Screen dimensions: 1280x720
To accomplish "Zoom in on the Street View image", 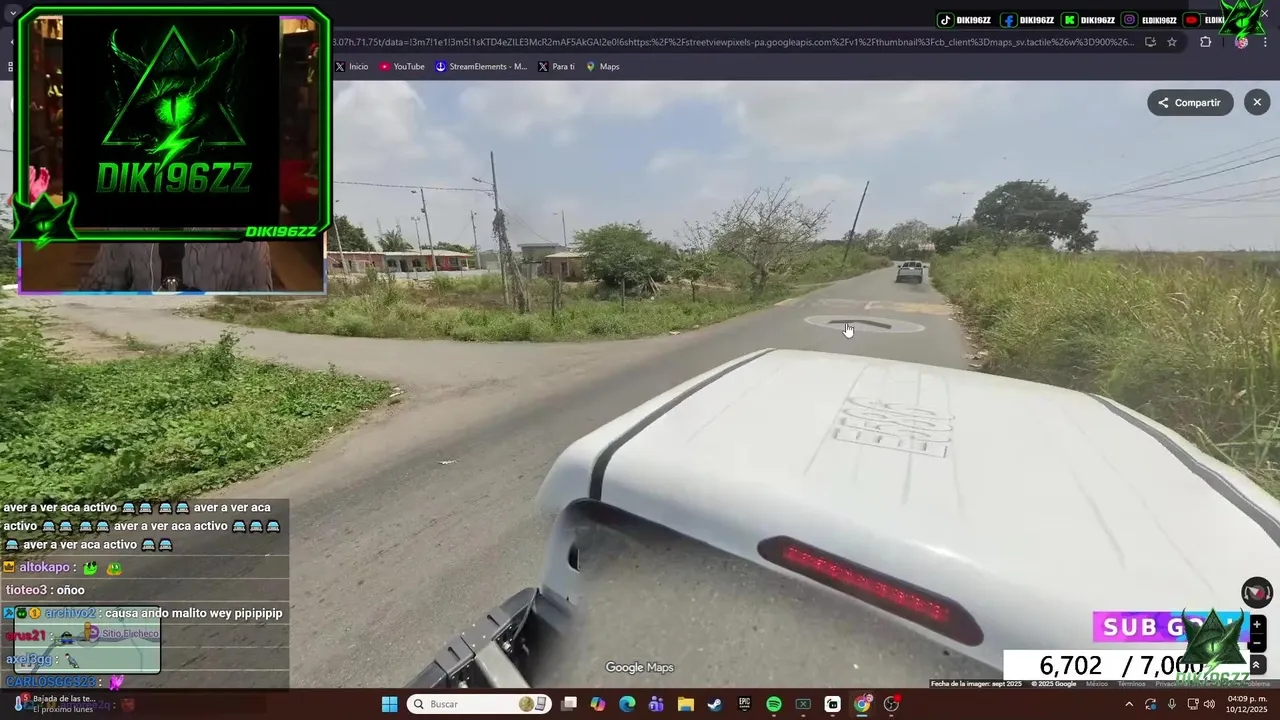I will pyautogui.click(x=1257, y=625).
